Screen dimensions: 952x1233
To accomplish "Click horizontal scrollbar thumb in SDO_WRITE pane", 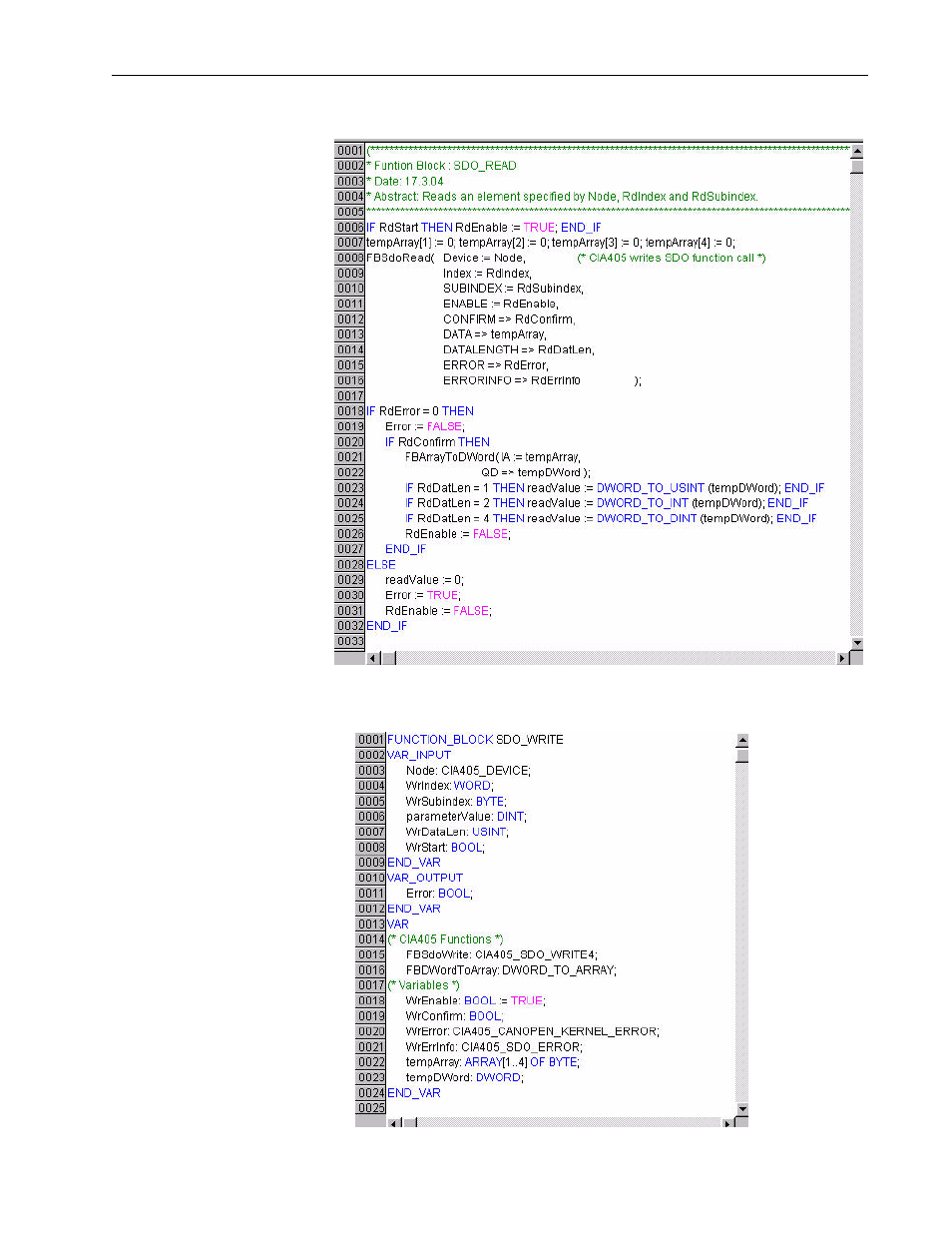I will (x=410, y=1123).
